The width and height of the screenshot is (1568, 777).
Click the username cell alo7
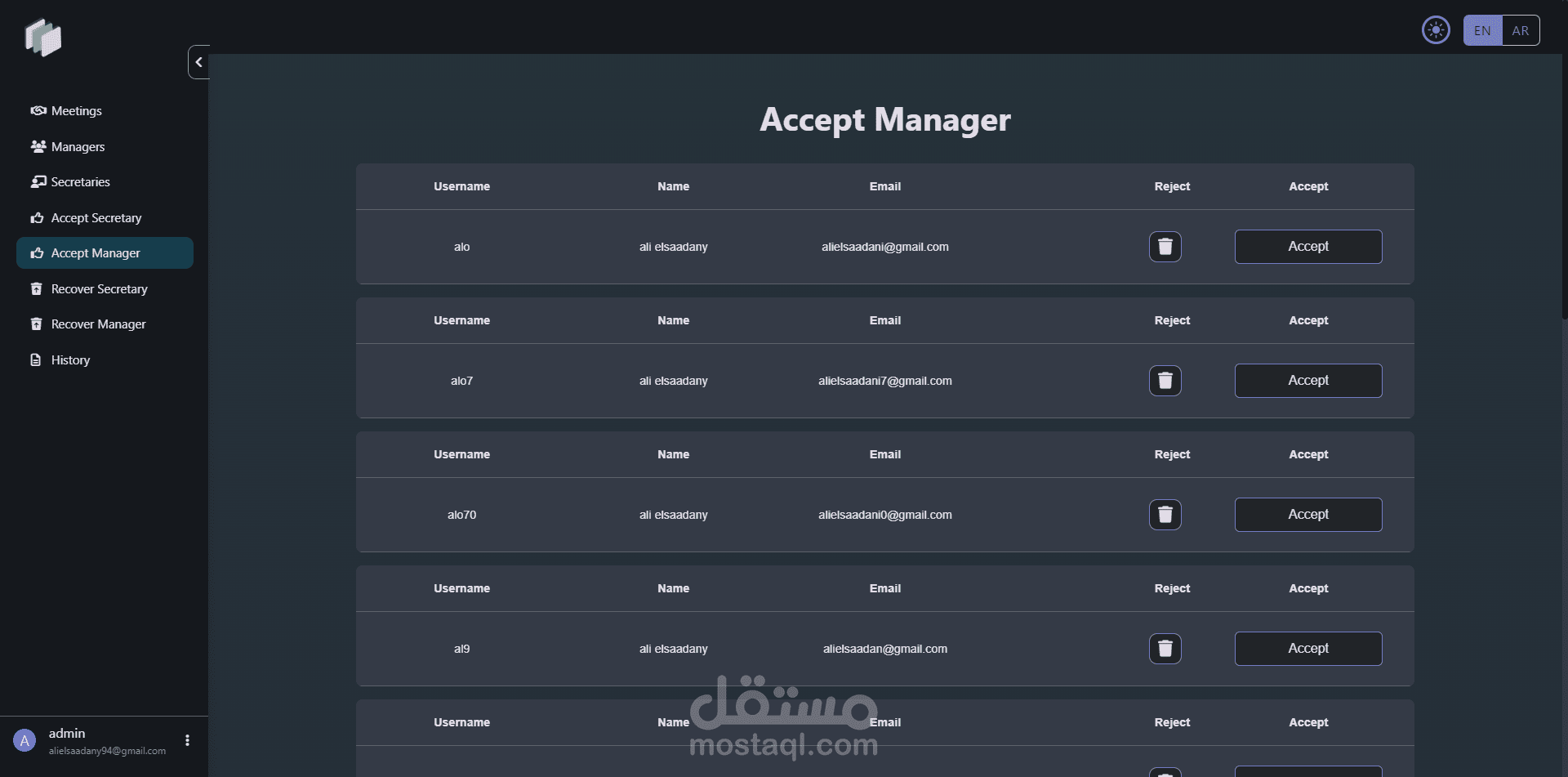(461, 381)
